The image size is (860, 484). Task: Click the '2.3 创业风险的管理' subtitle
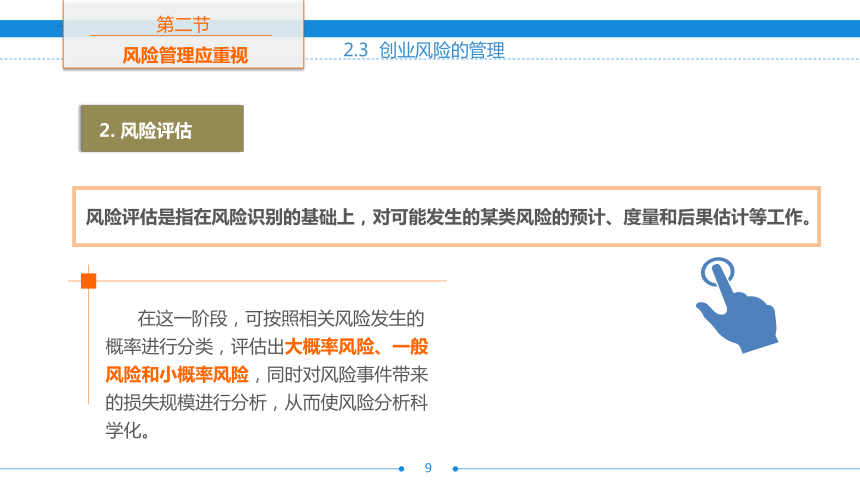[x=424, y=50]
